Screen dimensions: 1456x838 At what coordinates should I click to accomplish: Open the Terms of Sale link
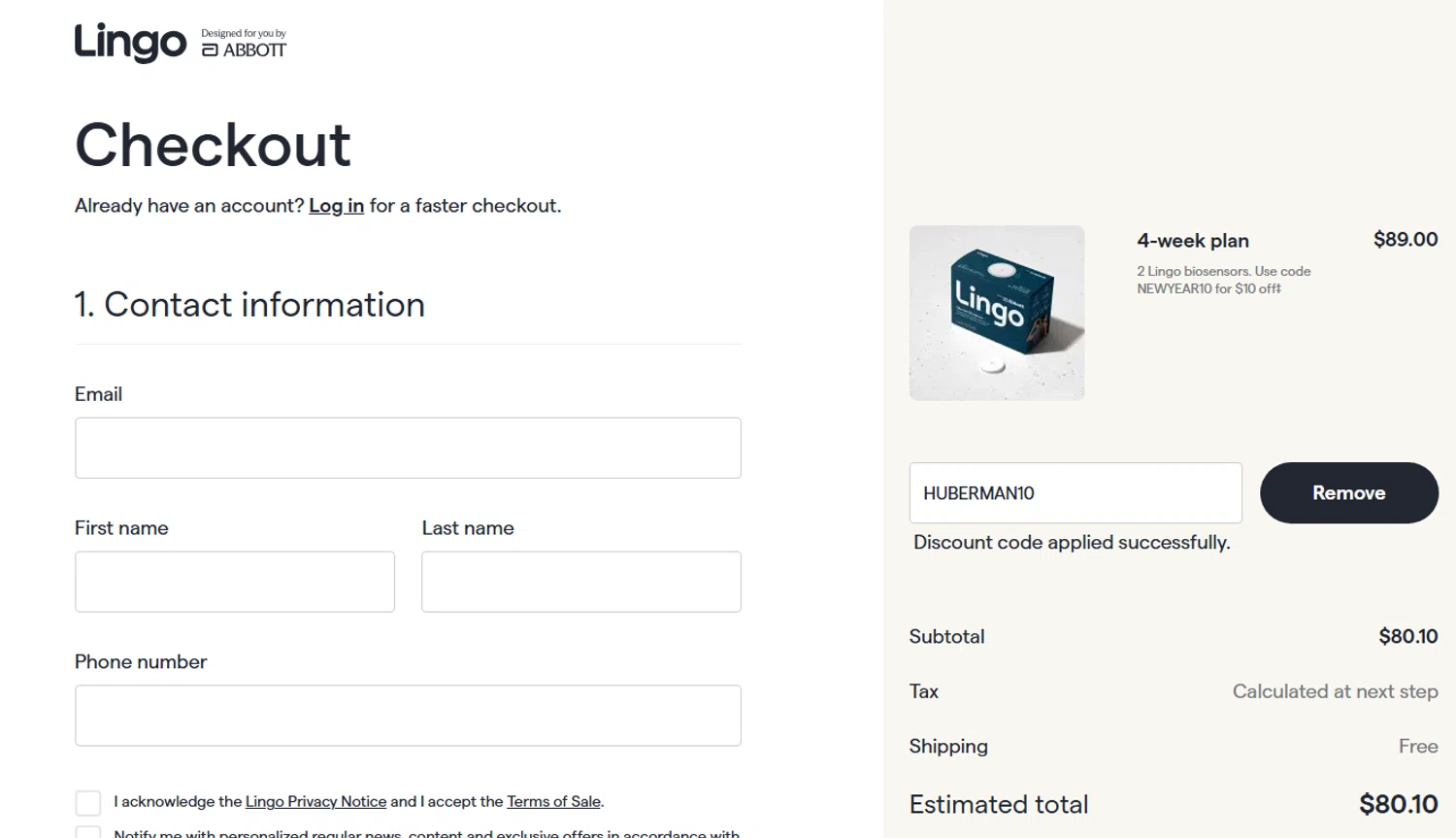pyautogui.click(x=553, y=802)
